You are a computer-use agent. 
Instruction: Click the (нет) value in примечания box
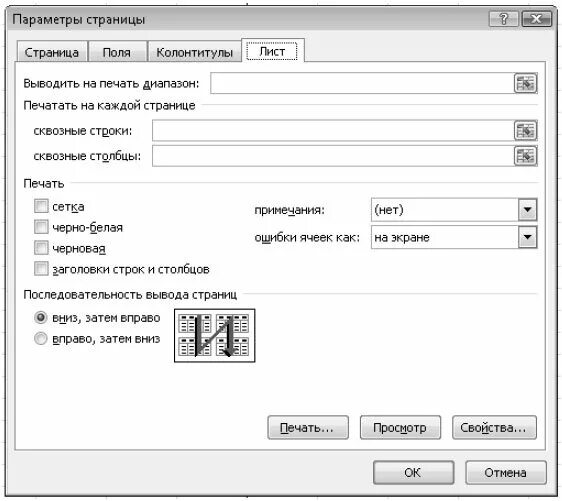click(x=389, y=209)
